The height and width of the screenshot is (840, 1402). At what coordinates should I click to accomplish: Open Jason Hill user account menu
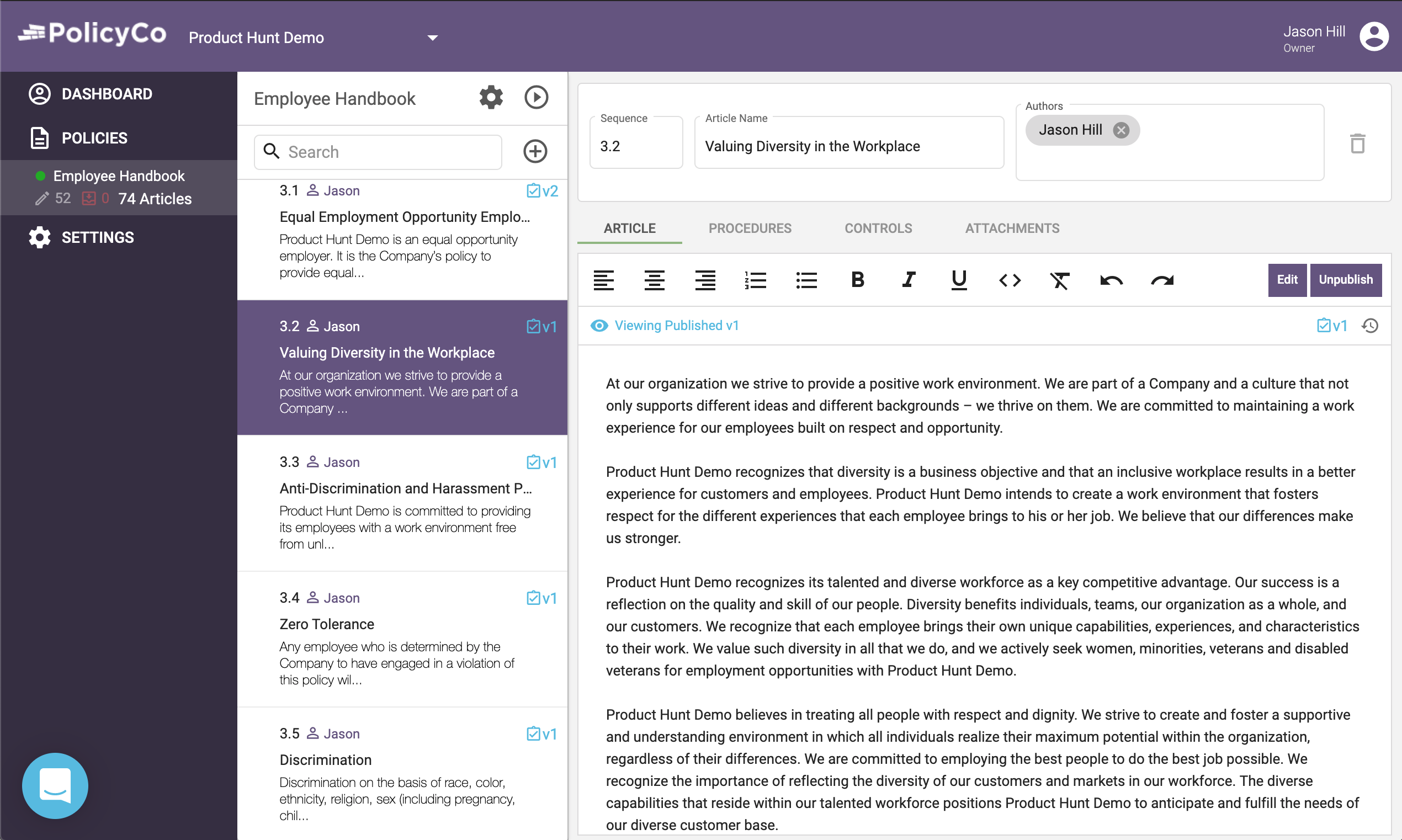[x=1374, y=37]
